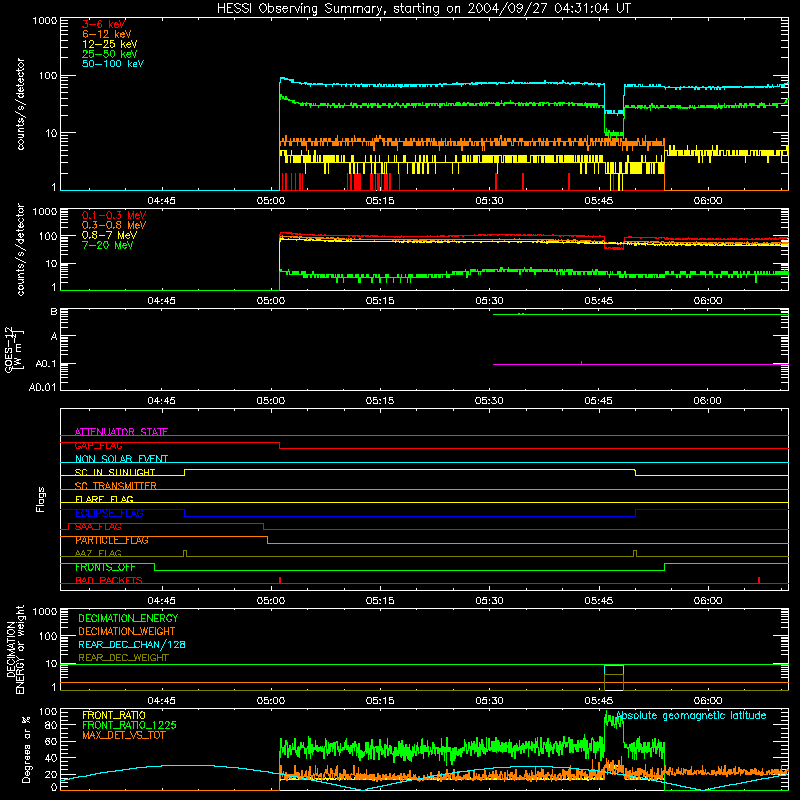800x800 pixels.
Task: Select the NON_SOLAR_EVENT flag label
Action: coord(121,459)
